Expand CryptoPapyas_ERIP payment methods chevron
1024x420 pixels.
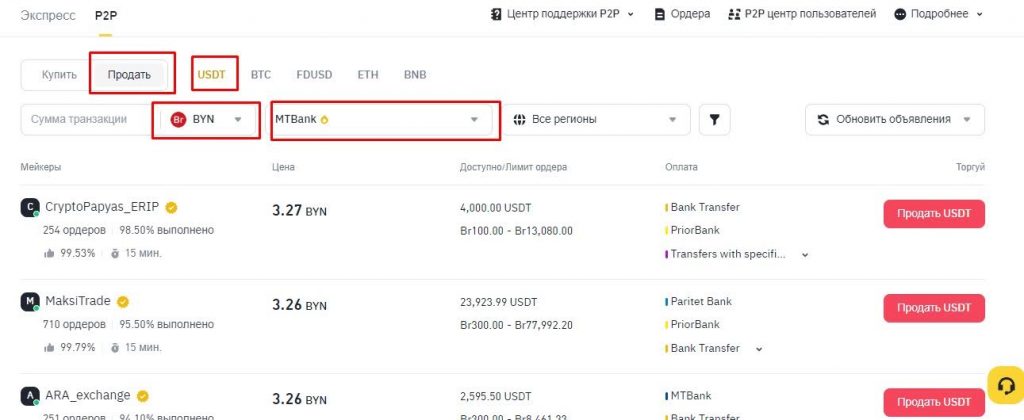(x=805, y=255)
